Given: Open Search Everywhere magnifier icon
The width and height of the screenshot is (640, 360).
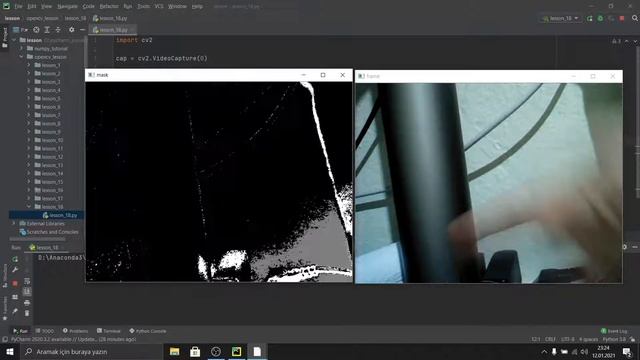Looking at the screenshot, I should pos(635,18).
